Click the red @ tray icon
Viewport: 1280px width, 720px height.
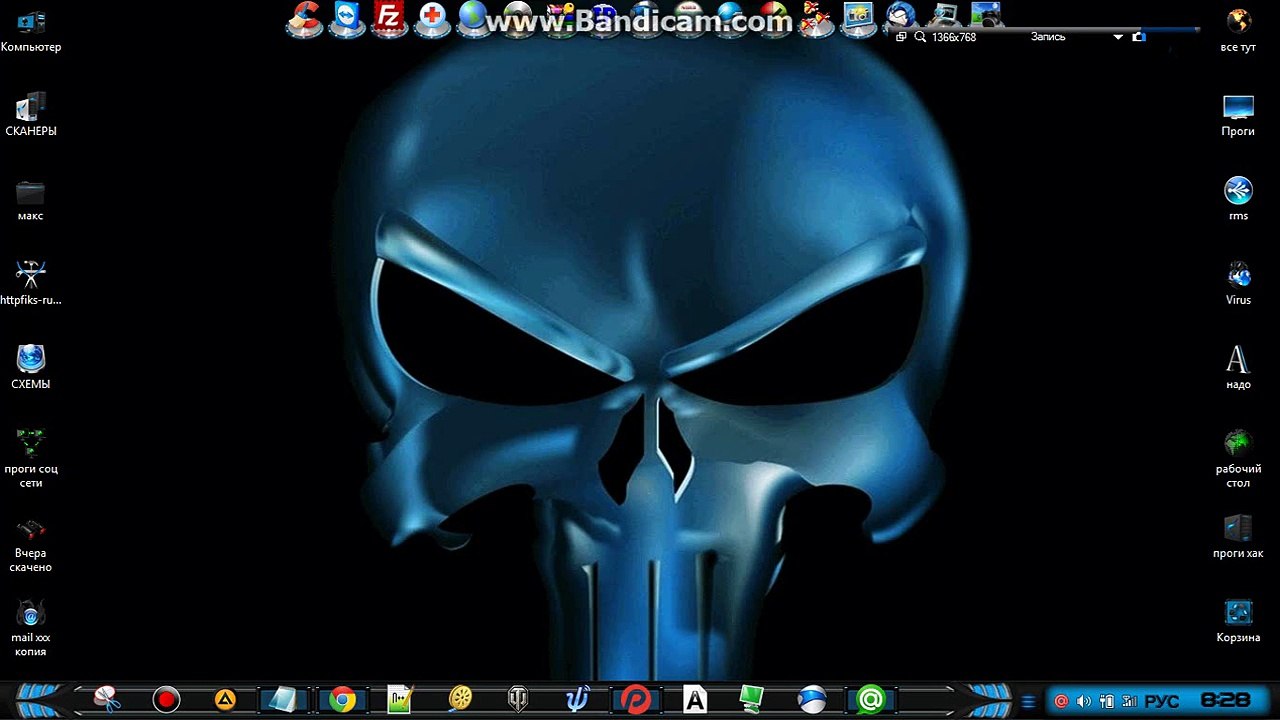(x=1061, y=701)
